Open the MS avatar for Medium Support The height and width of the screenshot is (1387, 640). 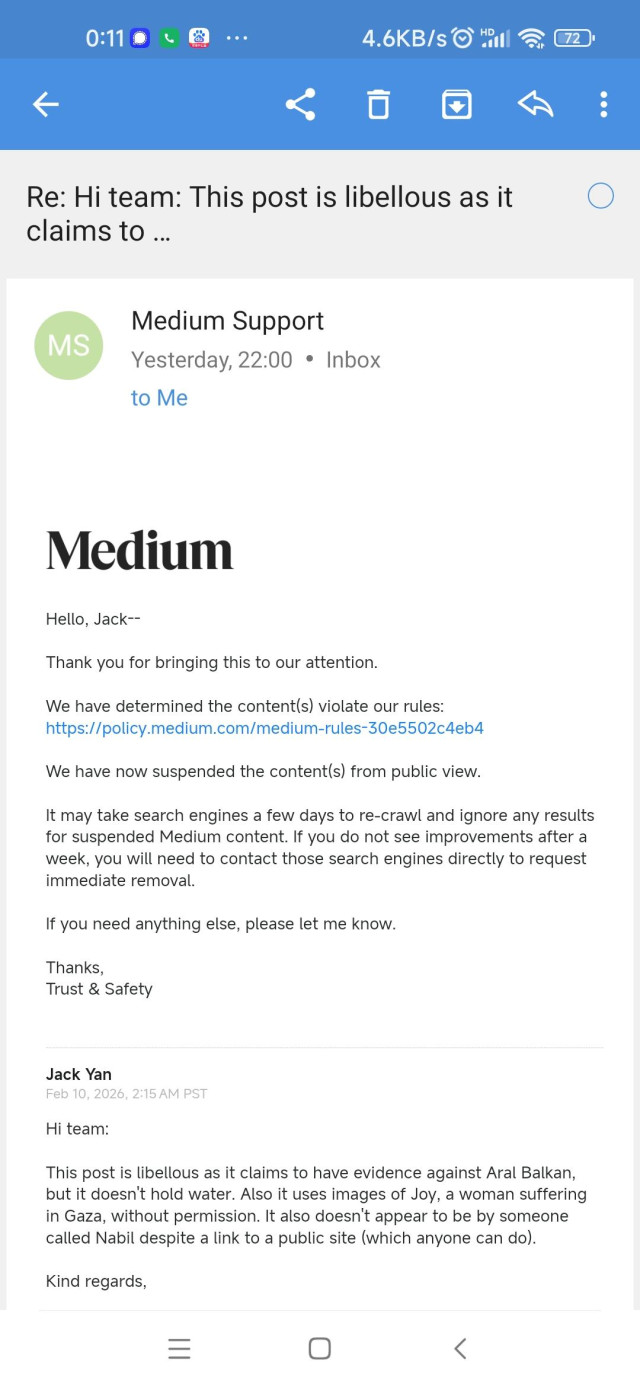point(68,345)
